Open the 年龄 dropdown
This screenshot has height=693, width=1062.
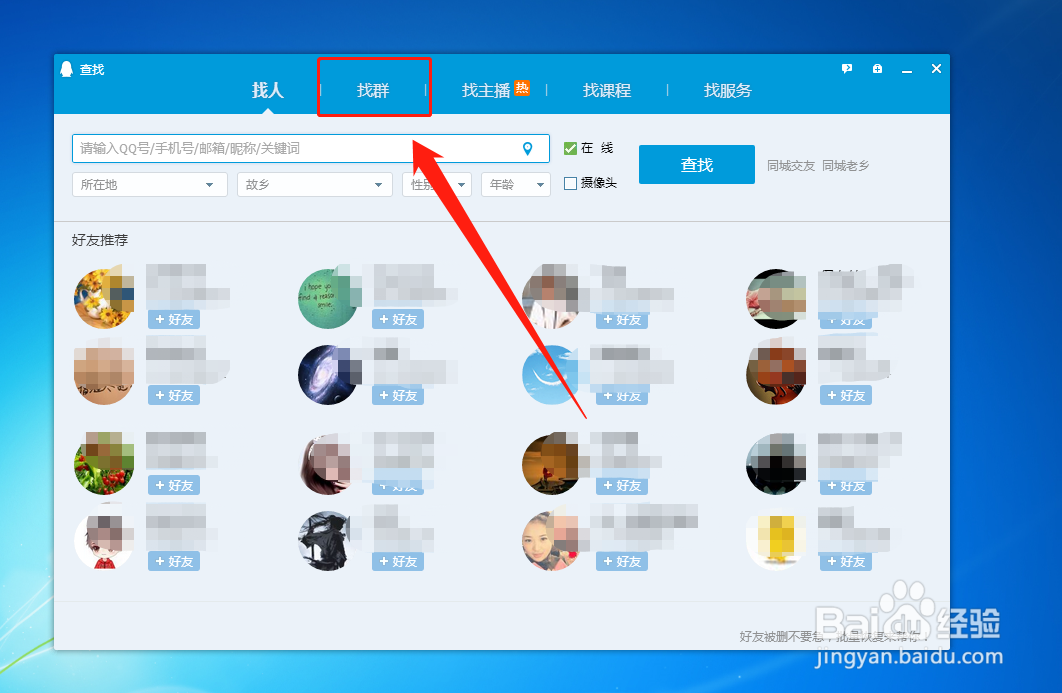pyautogui.click(x=515, y=184)
